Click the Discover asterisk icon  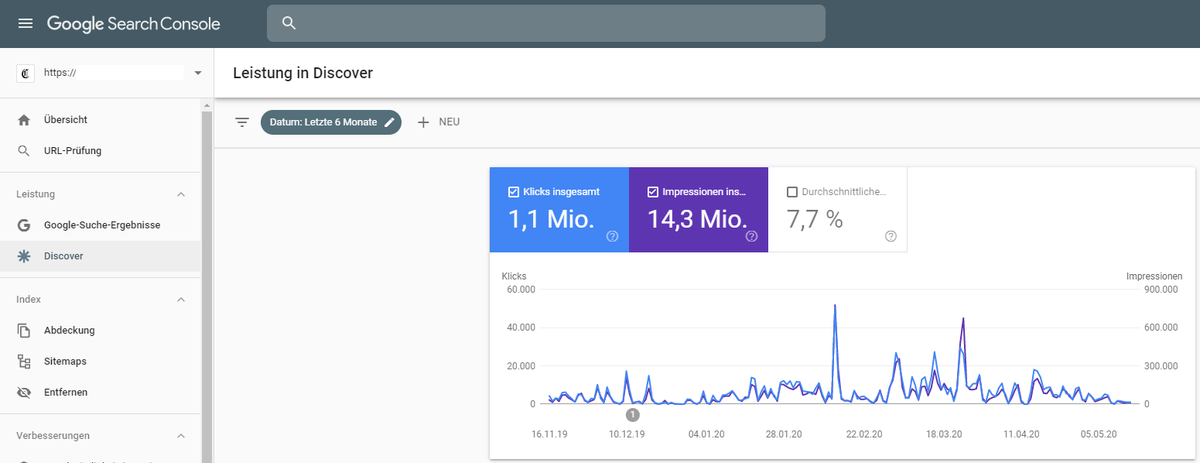point(25,256)
